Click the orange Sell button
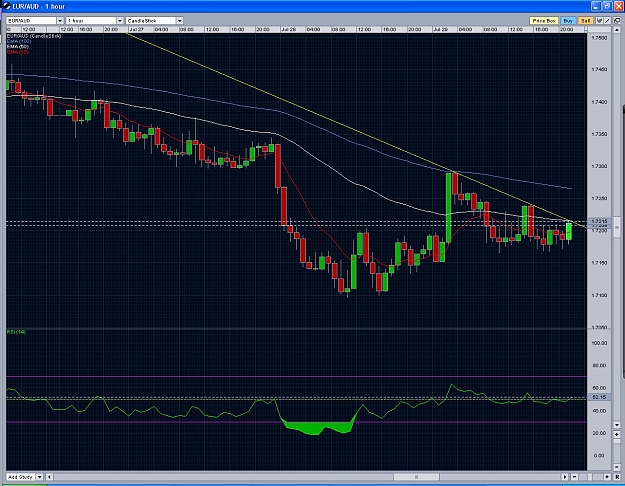625x486 pixels. pos(586,20)
